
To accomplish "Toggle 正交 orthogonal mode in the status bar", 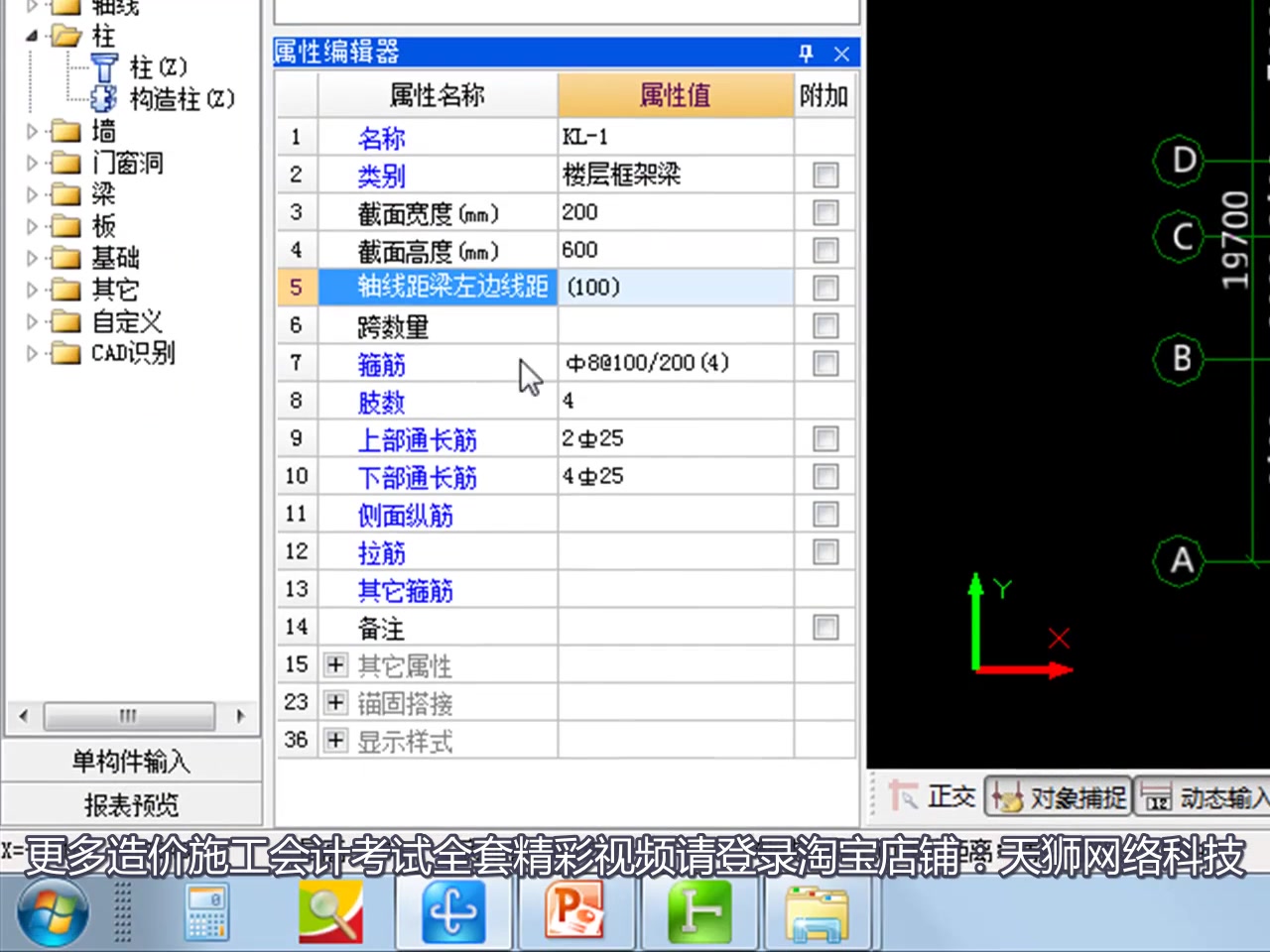I will click(950, 795).
